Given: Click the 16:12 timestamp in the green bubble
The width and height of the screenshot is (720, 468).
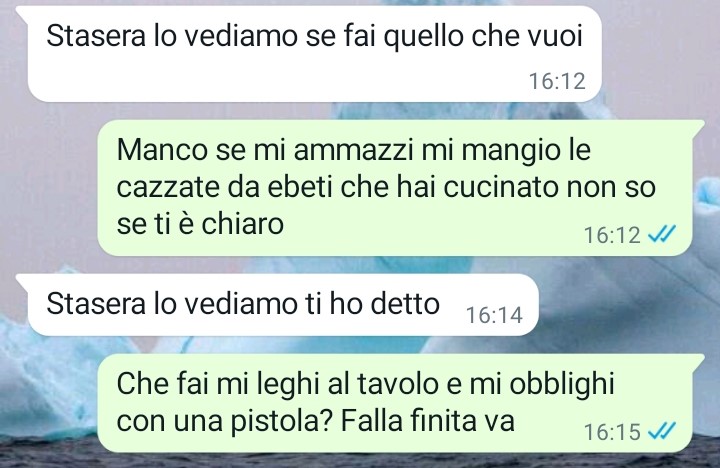Looking at the screenshot, I should tap(612, 235).
